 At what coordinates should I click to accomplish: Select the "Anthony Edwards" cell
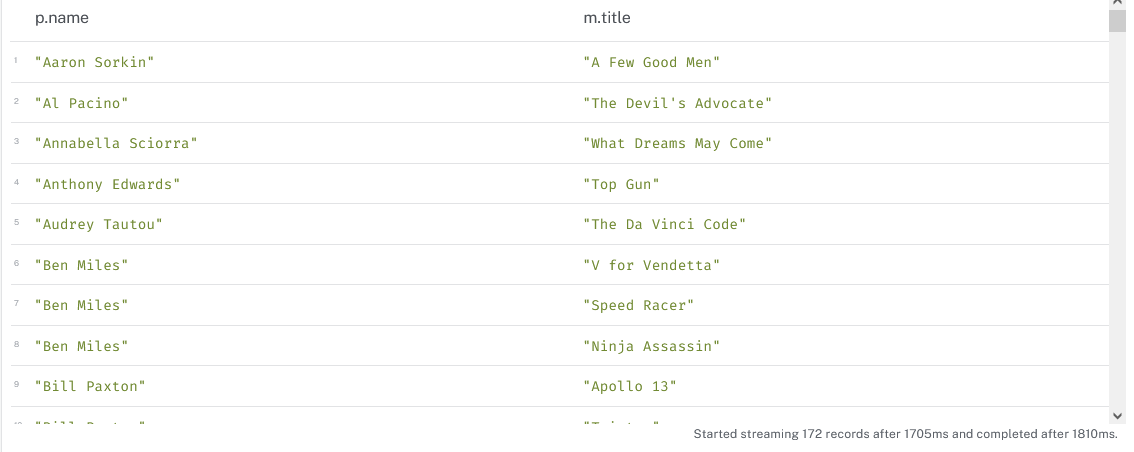point(107,184)
